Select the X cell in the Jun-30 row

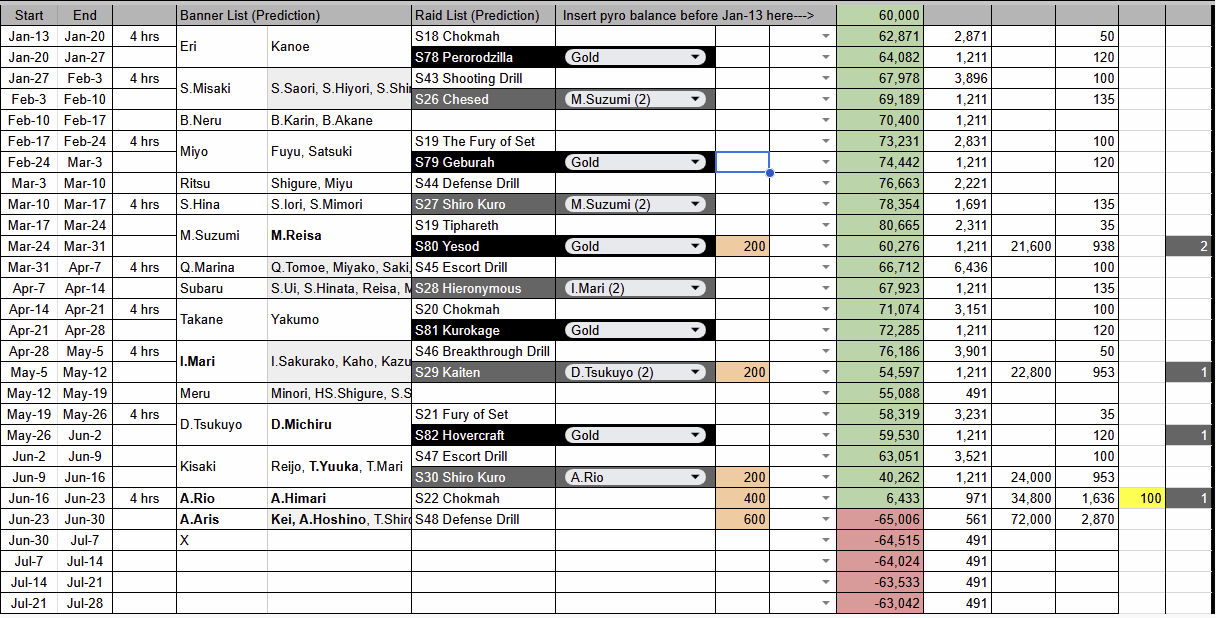point(222,540)
